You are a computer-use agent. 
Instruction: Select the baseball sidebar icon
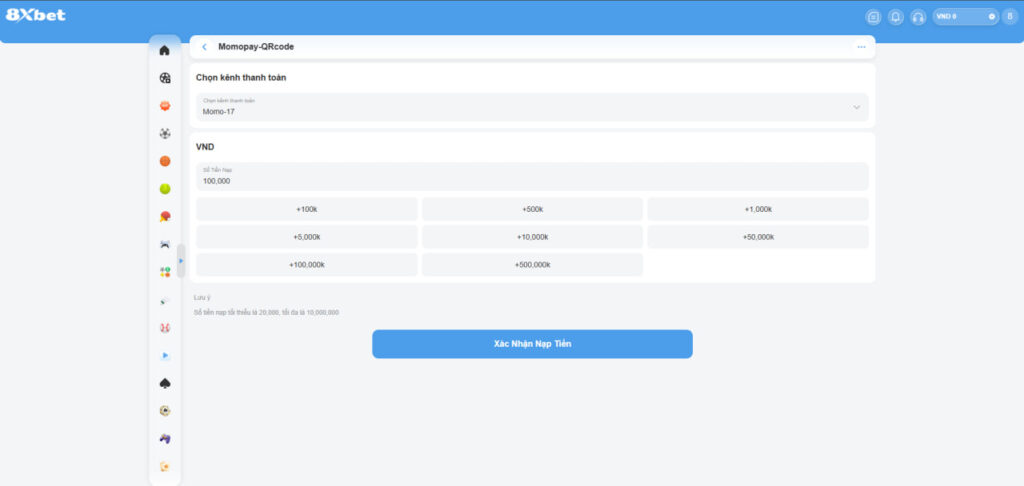pyautogui.click(x=165, y=328)
